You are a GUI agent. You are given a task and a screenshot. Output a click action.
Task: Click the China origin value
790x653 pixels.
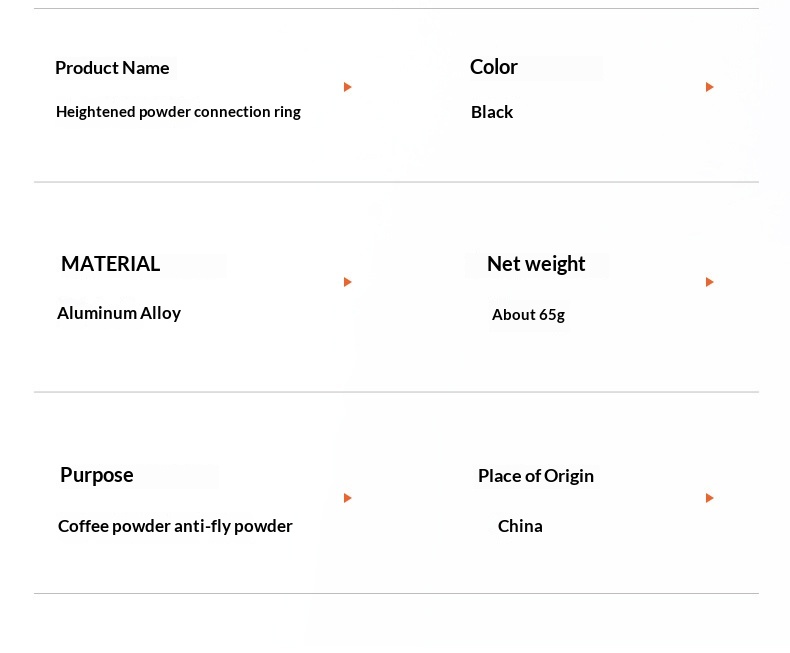coord(520,526)
